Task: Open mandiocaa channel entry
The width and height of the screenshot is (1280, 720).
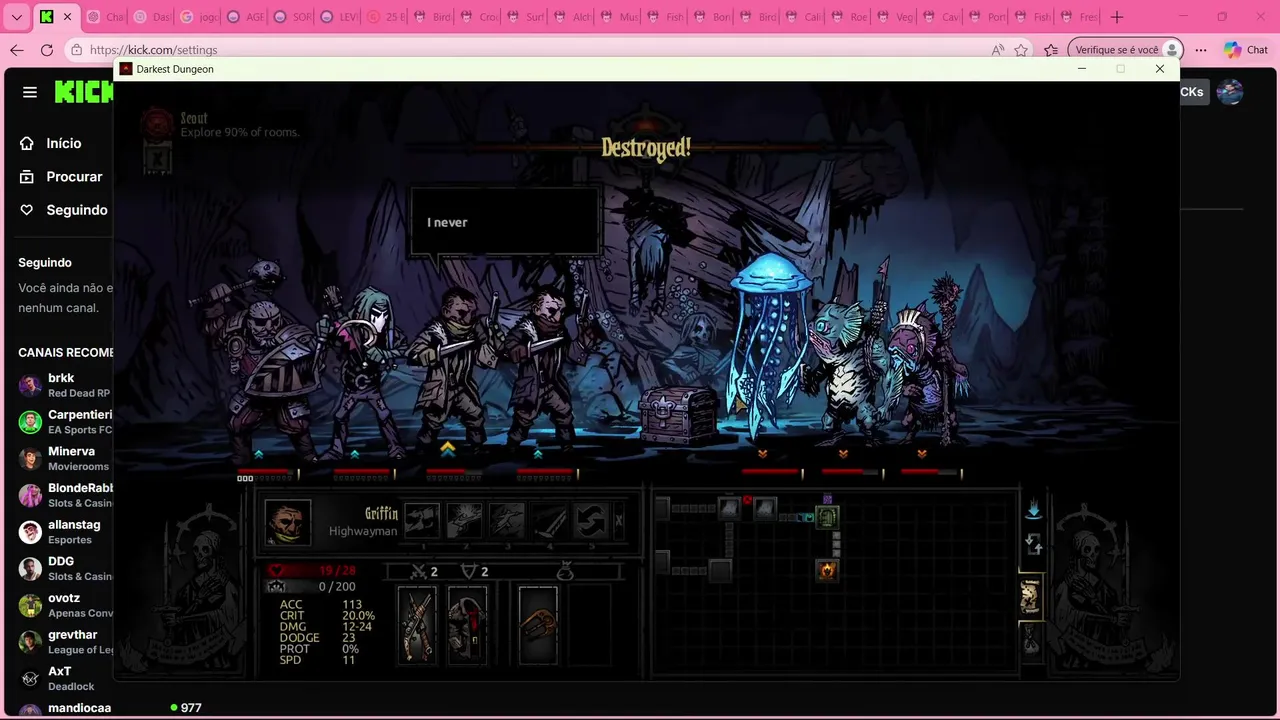Action: click(x=65, y=708)
